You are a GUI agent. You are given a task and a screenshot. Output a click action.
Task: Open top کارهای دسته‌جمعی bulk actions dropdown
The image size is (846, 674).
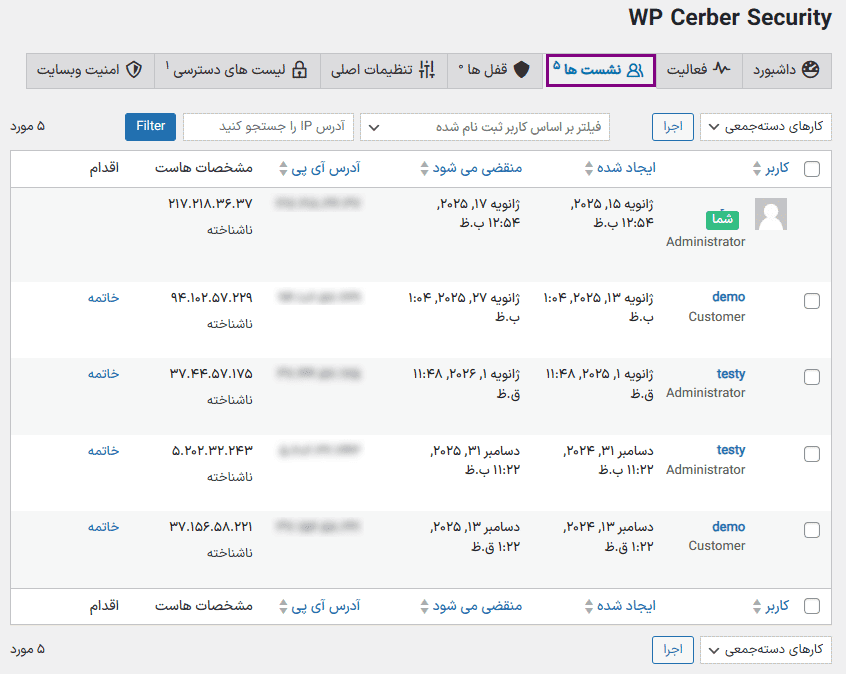[x=766, y=127]
